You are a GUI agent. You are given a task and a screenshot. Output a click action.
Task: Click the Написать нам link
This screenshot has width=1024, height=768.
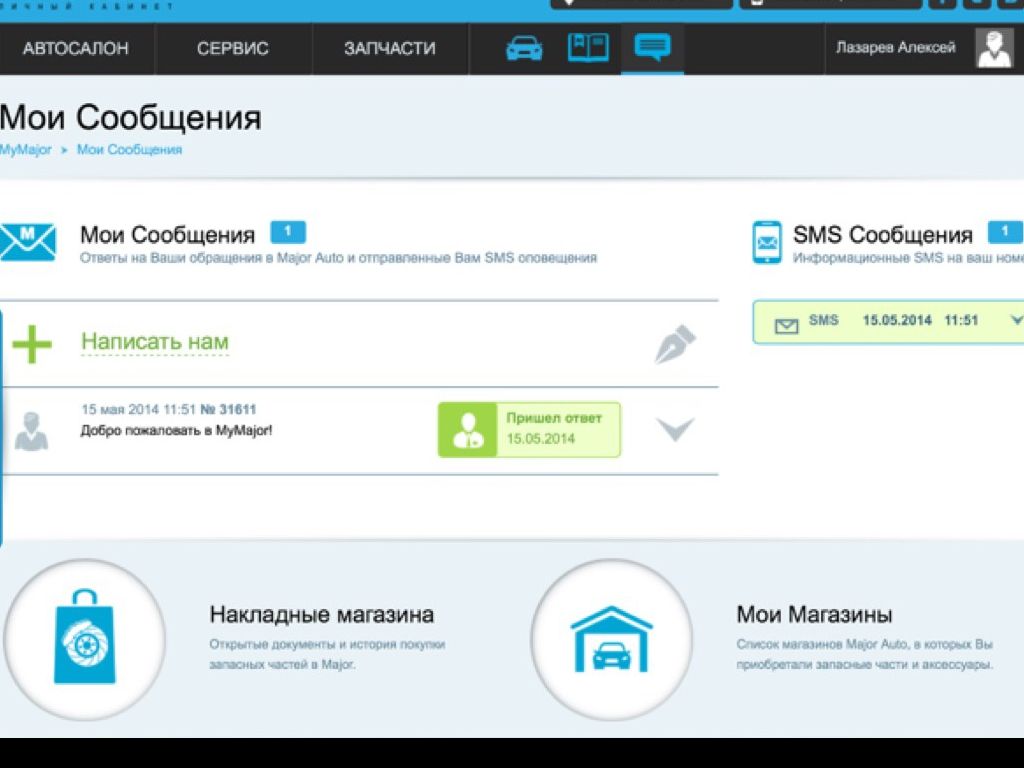pos(154,342)
